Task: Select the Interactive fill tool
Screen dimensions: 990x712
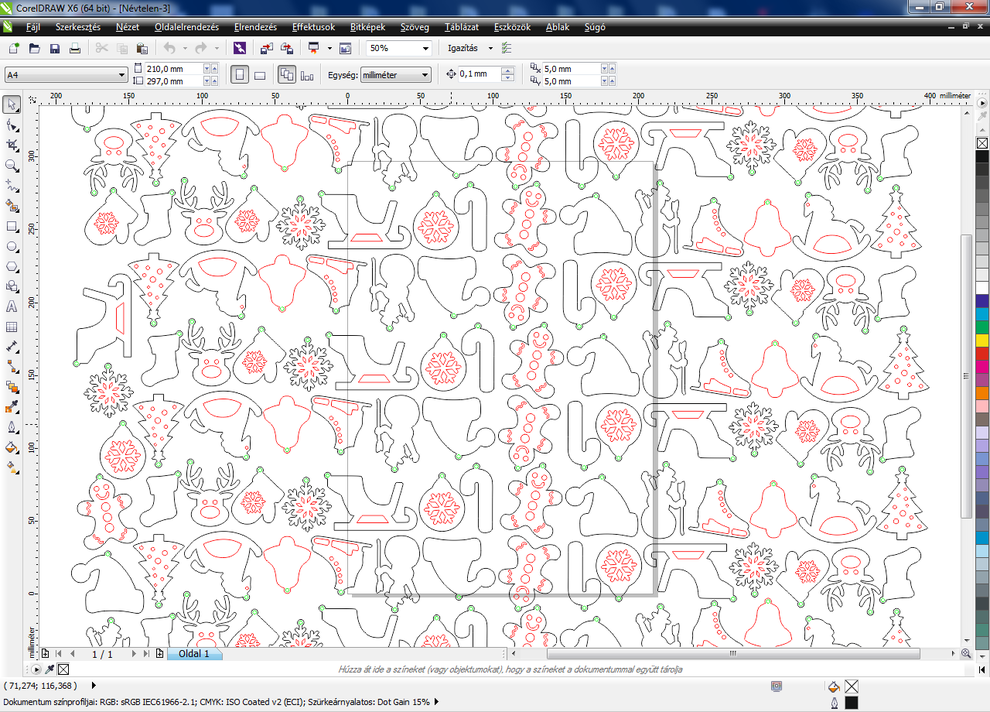Action: [11, 468]
